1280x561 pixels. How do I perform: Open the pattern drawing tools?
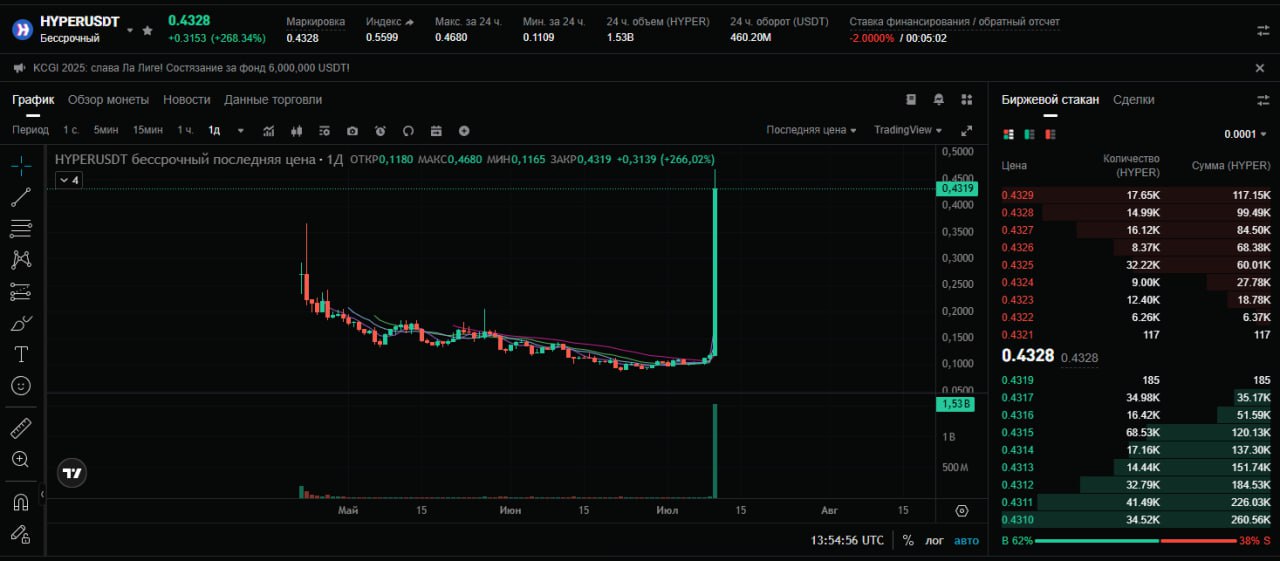(x=21, y=260)
